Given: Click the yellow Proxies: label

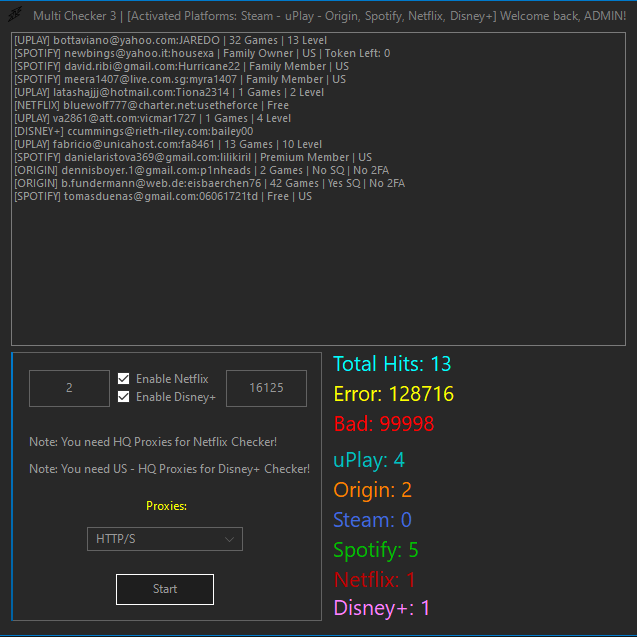Looking at the screenshot, I should coord(166,506).
